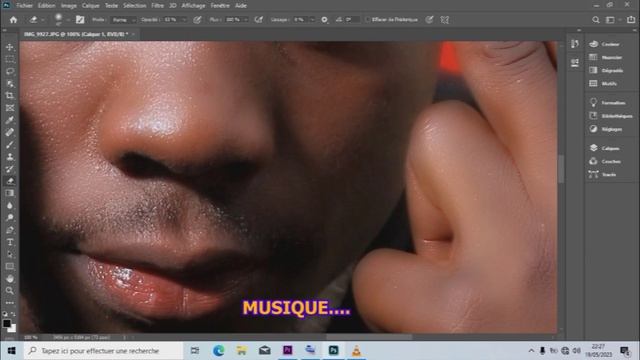Select the Zoom tool
This screenshot has width=640, height=360.
coord(10,291)
